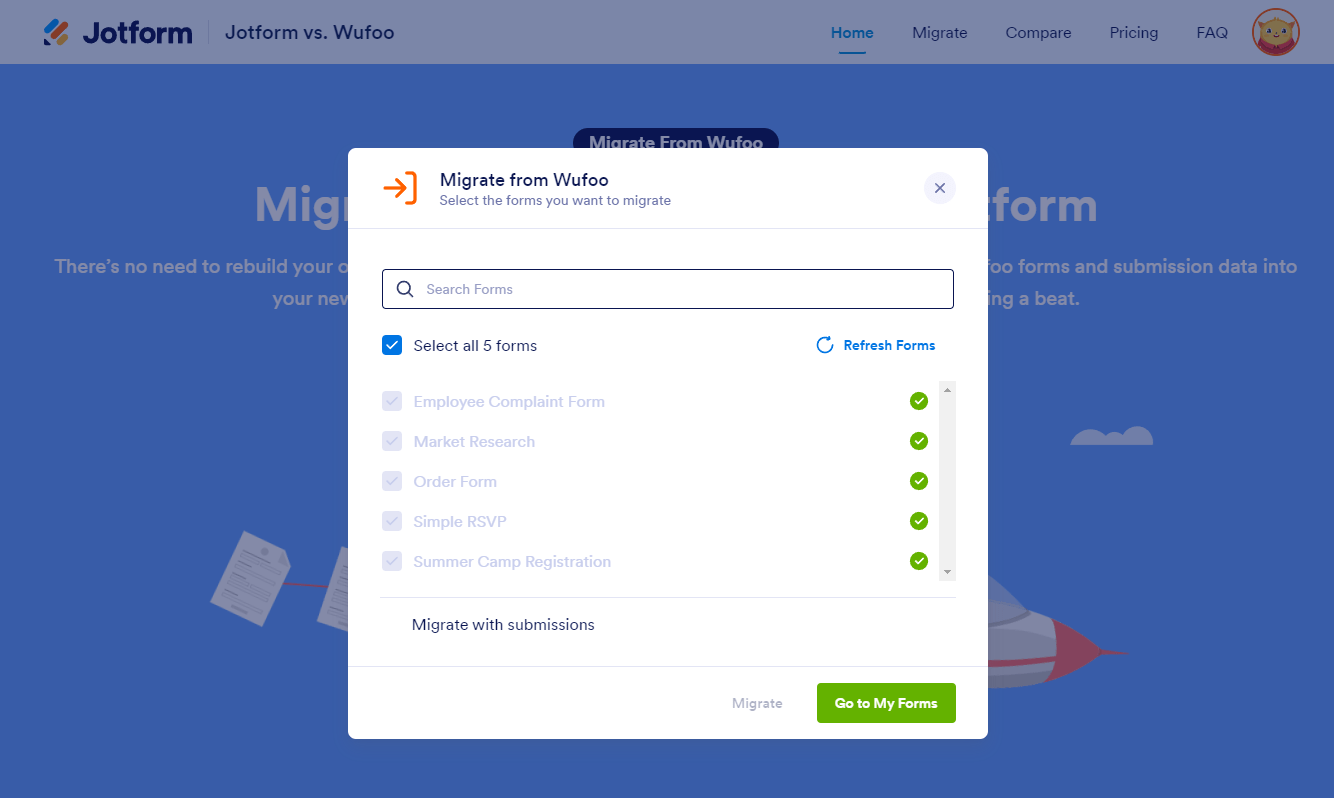Click the magnifier icon in the search box
The image size is (1334, 798).
coord(405,289)
